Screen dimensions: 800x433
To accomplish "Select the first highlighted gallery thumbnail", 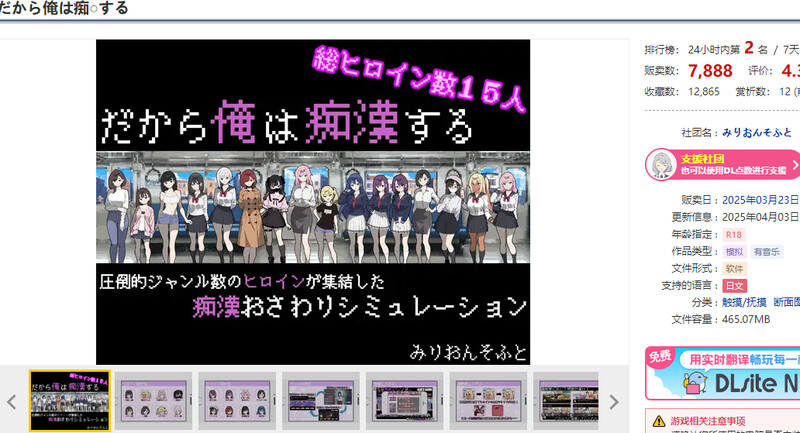I will pyautogui.click(x=70, y=401).
